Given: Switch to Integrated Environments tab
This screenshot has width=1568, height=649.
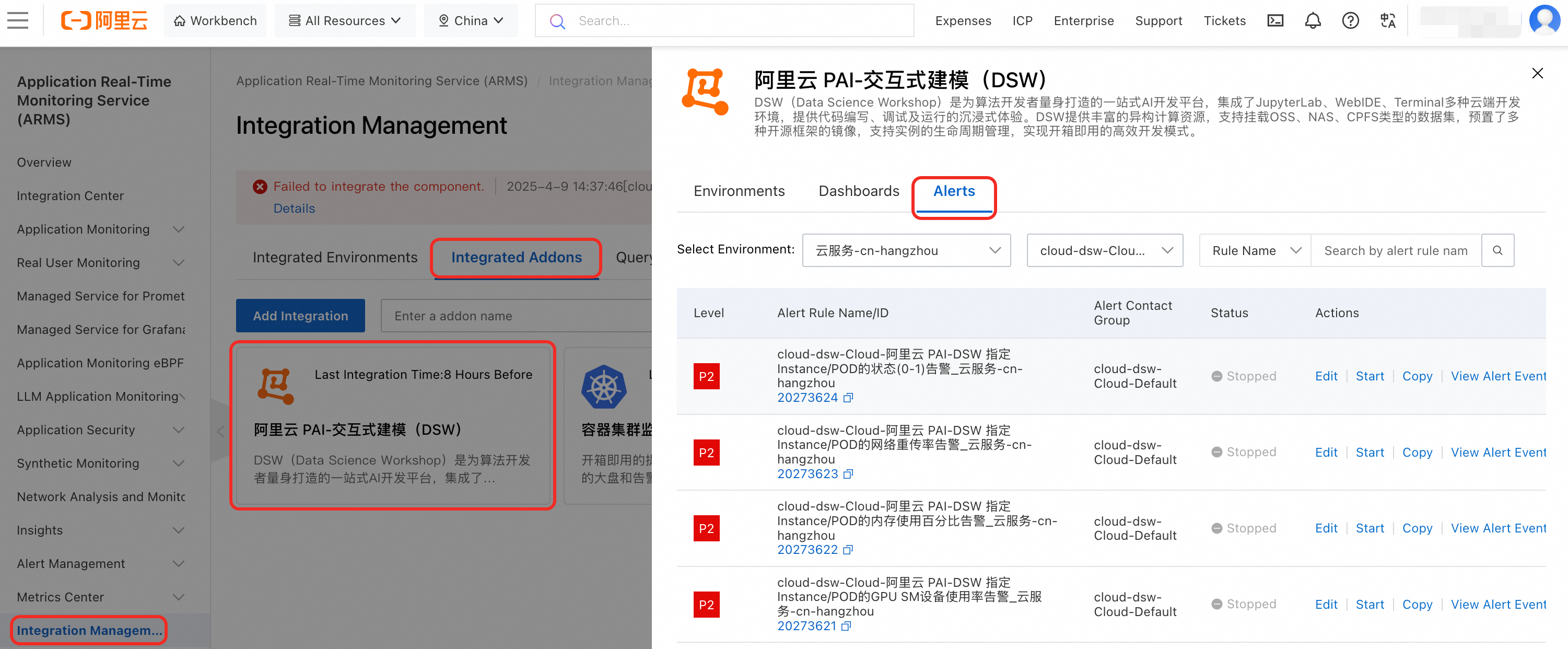Looking at the screenshot, I should point(335,258).
